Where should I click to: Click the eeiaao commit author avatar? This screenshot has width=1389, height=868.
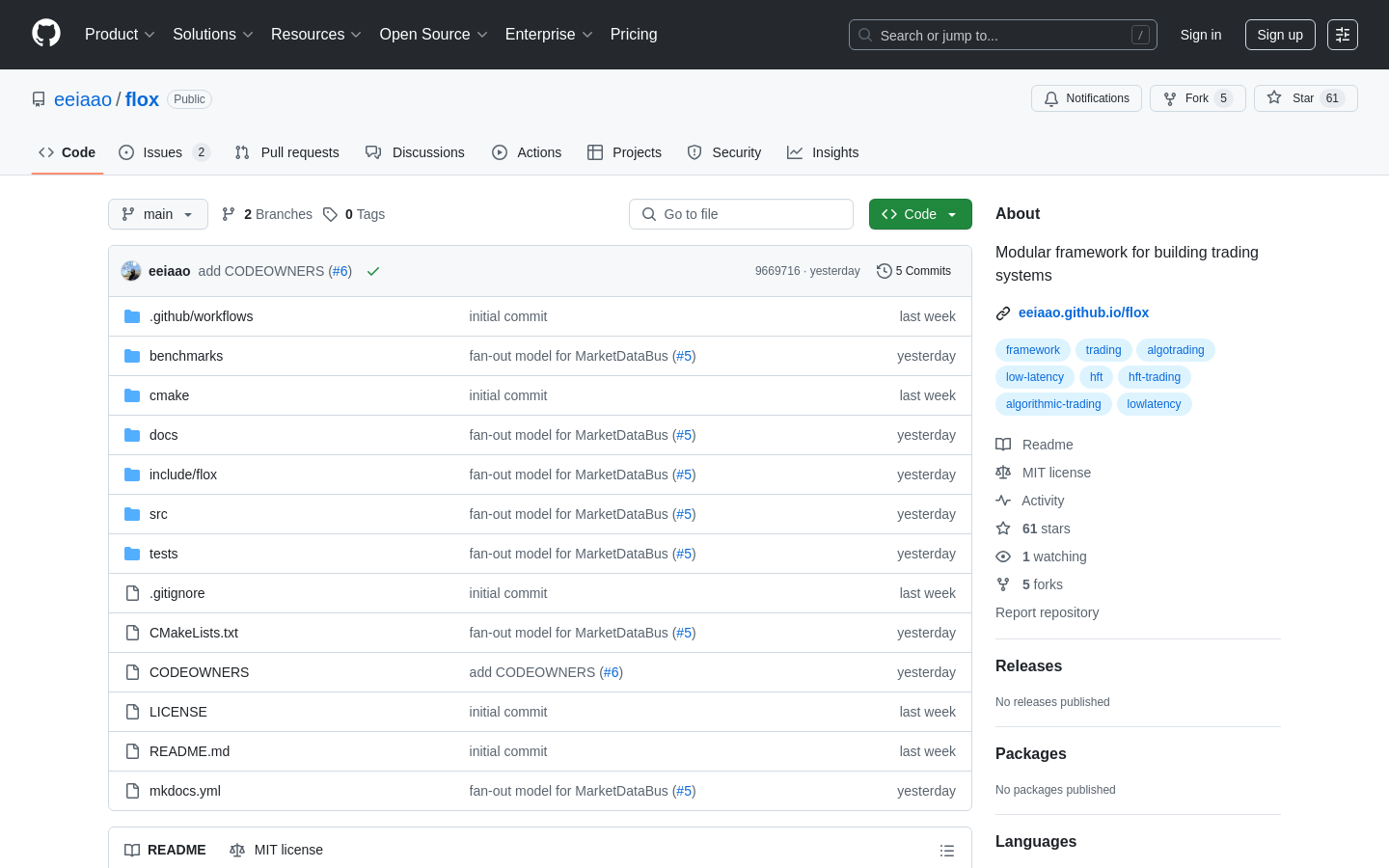131,271
